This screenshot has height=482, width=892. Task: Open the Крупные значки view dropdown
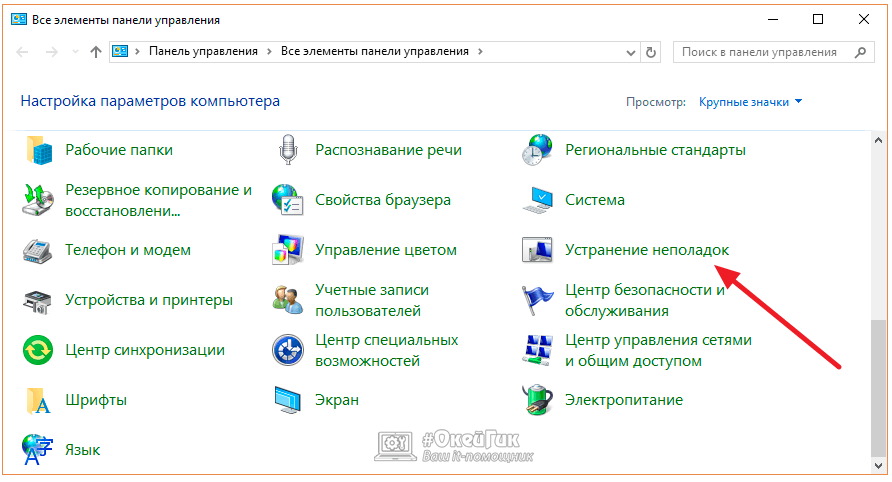(750, 102)
